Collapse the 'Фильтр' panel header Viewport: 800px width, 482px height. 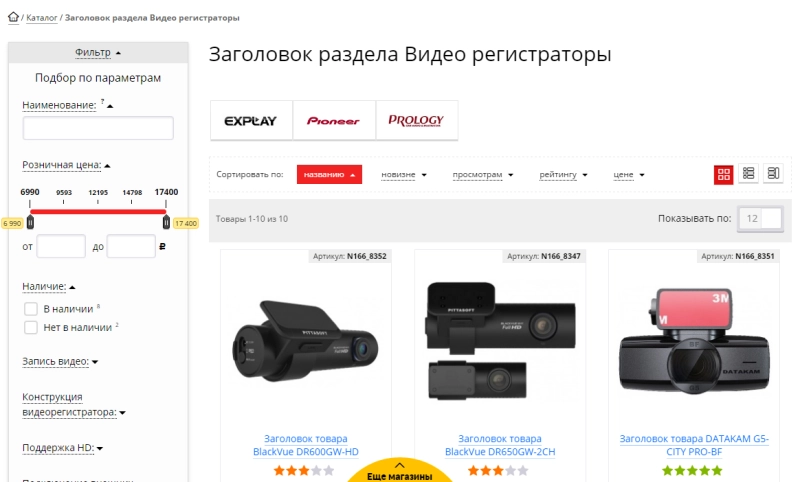(x=98, y=53)
